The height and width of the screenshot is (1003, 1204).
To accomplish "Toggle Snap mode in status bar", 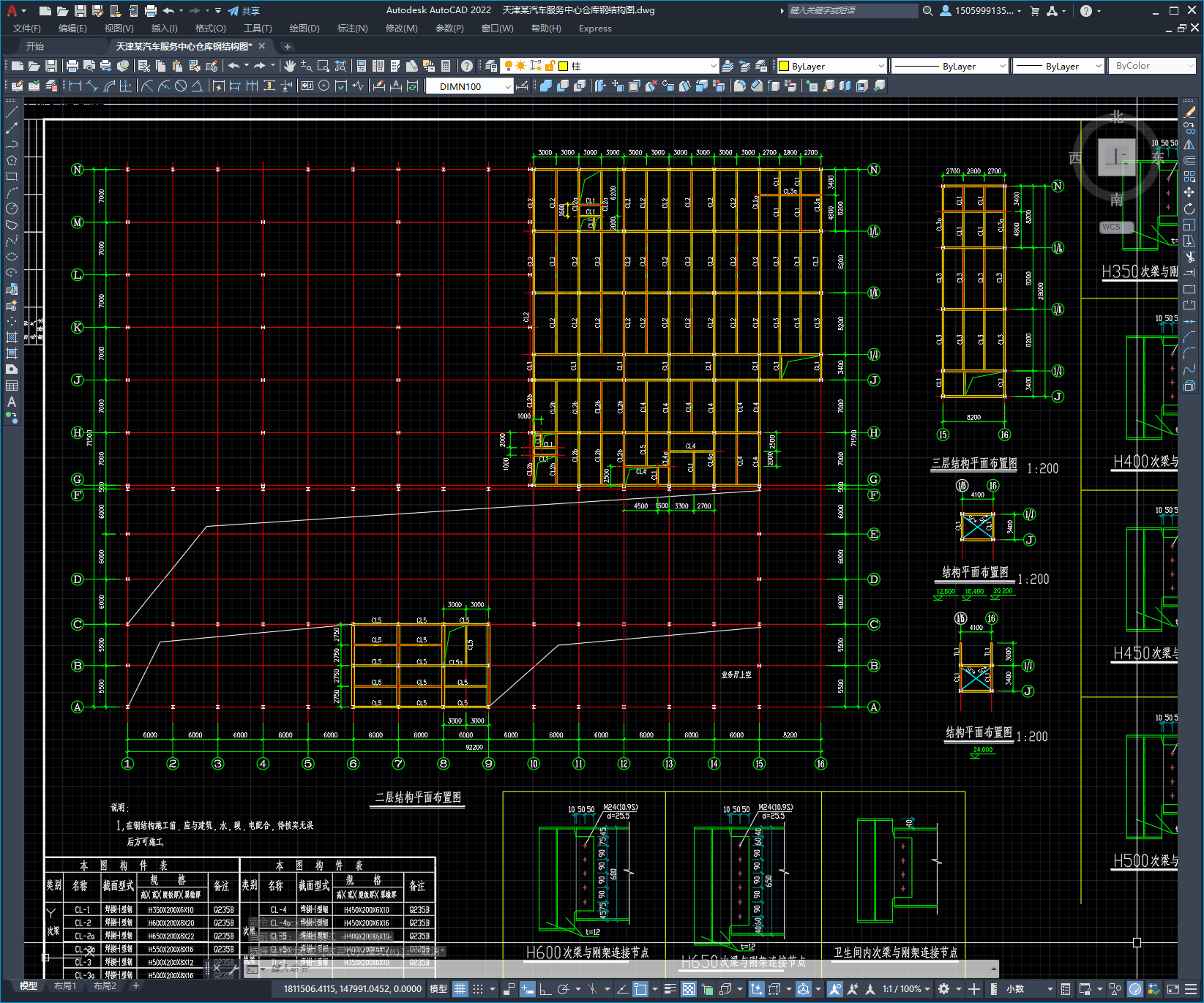I will 478,989.
